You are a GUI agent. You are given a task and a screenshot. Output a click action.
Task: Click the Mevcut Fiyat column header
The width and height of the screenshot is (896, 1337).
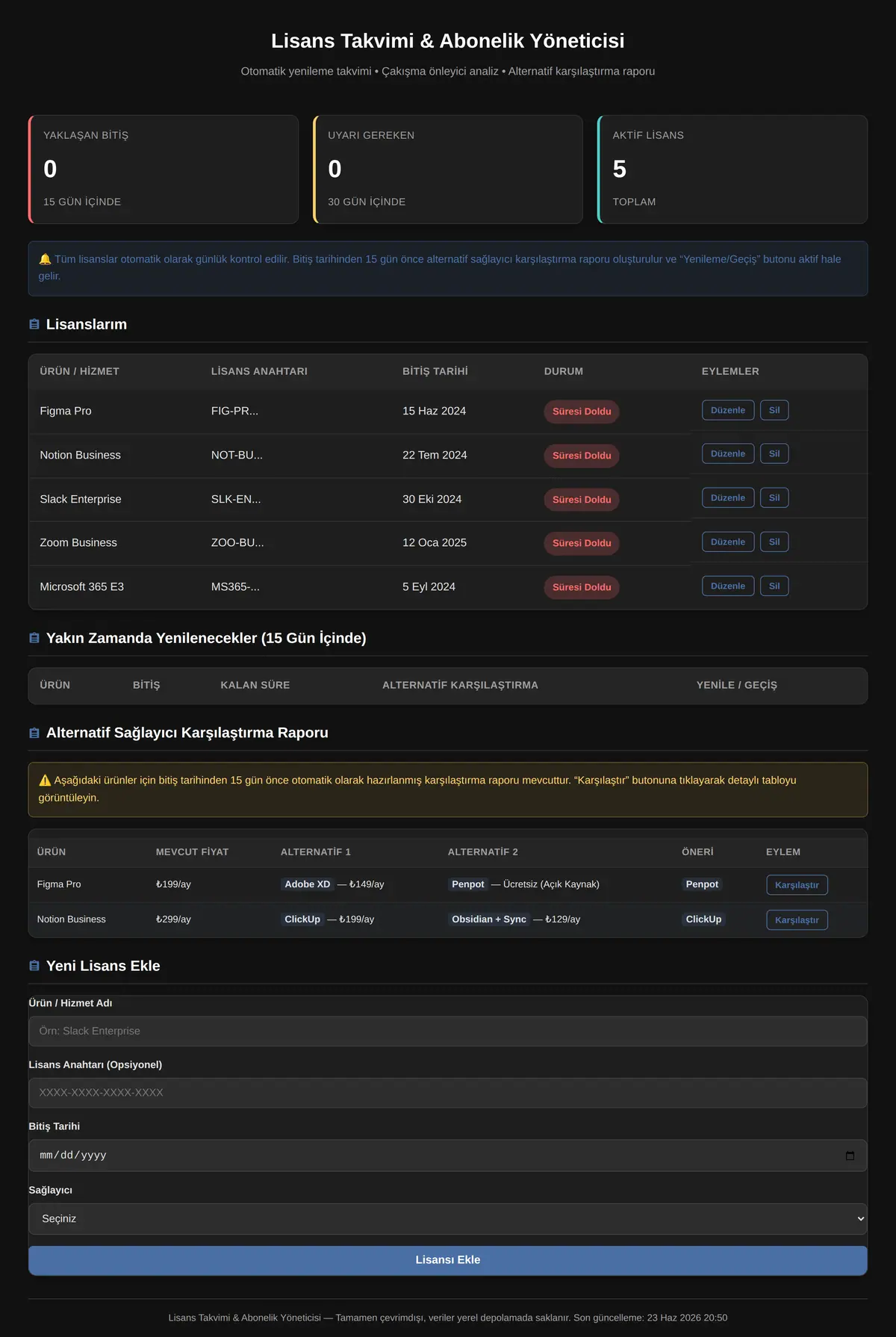click(x=193, y=852)
